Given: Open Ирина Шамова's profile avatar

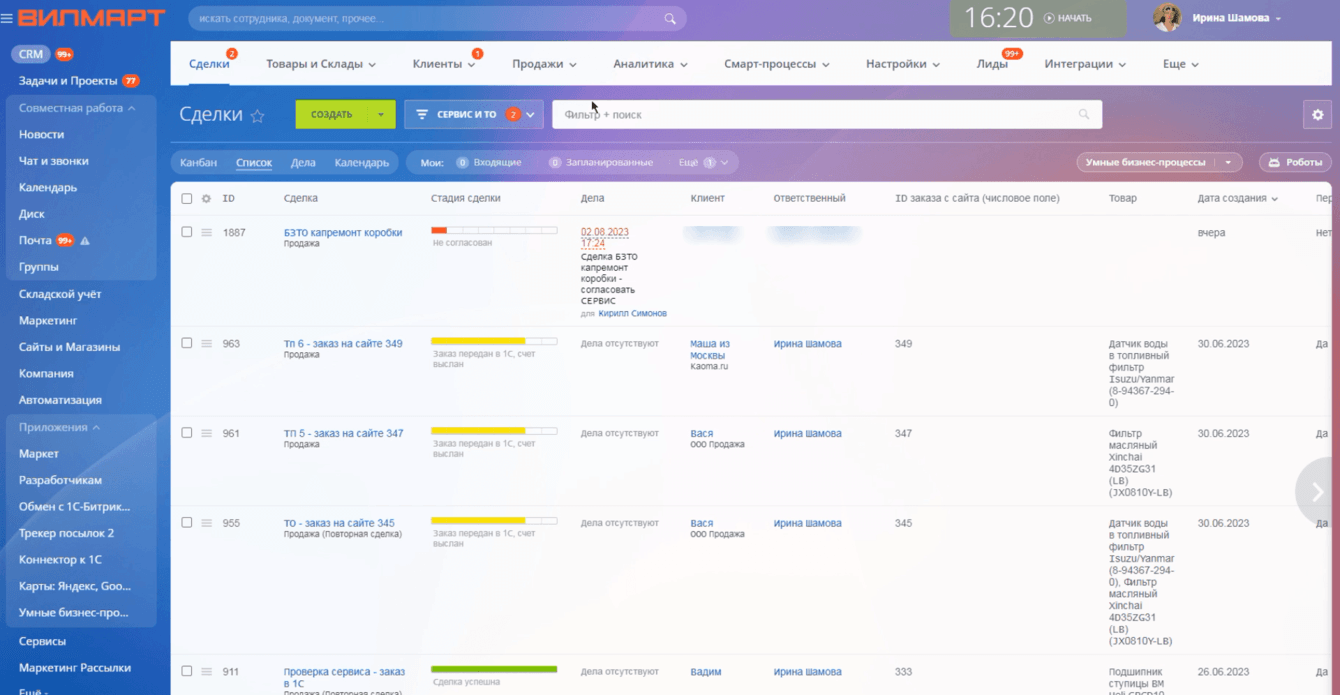Looking at the screenshot, I should tap(1167, 18).
